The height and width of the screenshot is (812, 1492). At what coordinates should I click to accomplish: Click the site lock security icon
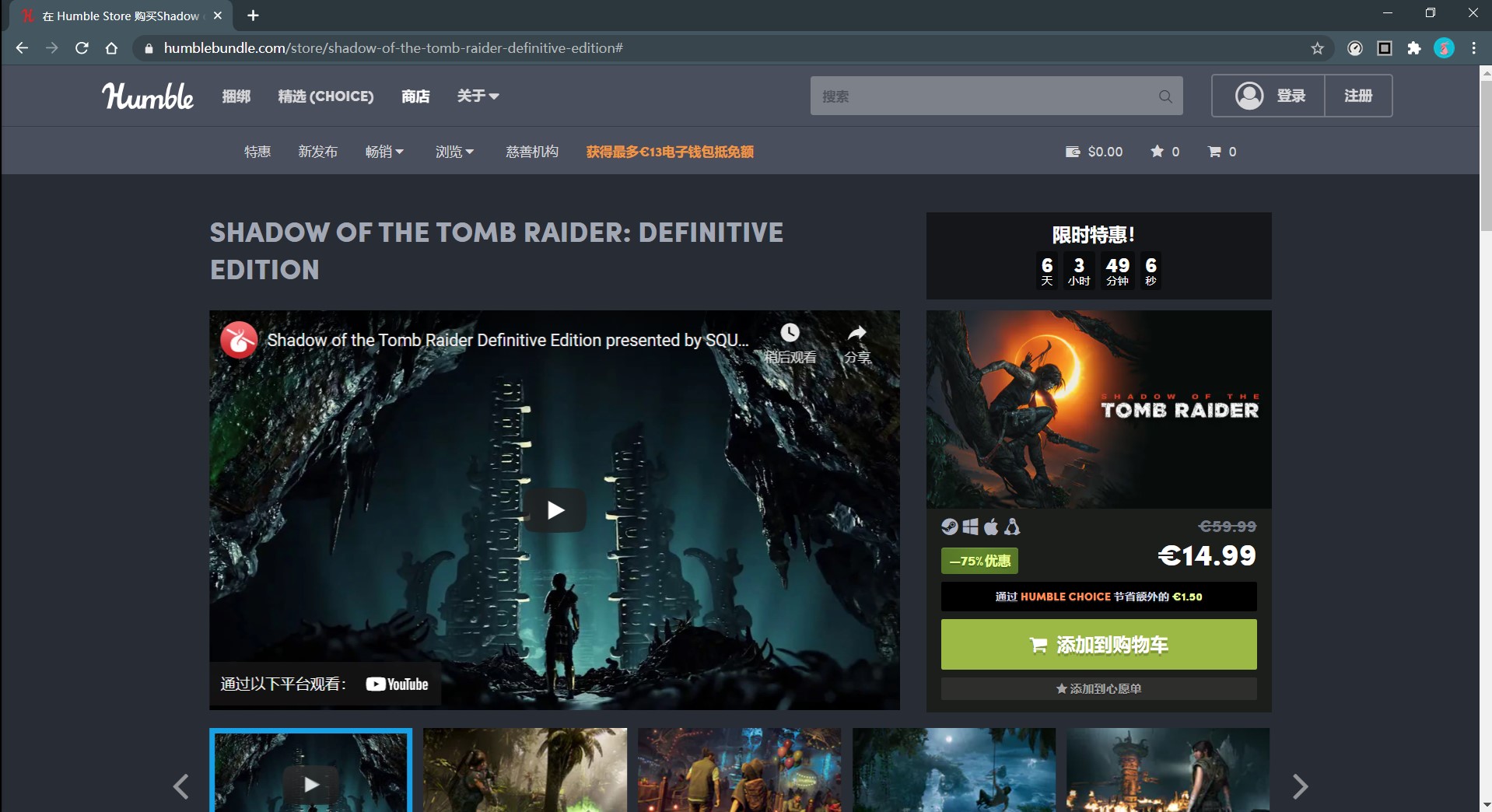click(149, 48)
